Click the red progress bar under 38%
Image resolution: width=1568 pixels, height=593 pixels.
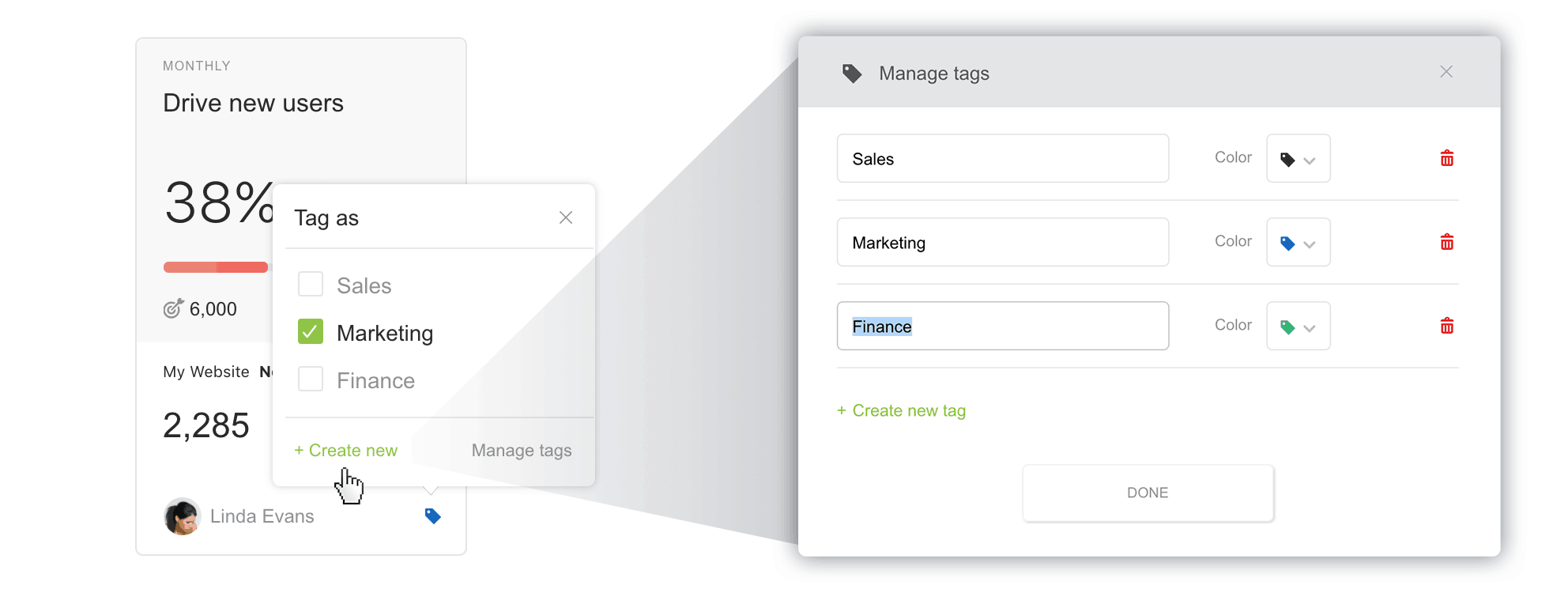[215, 267]
